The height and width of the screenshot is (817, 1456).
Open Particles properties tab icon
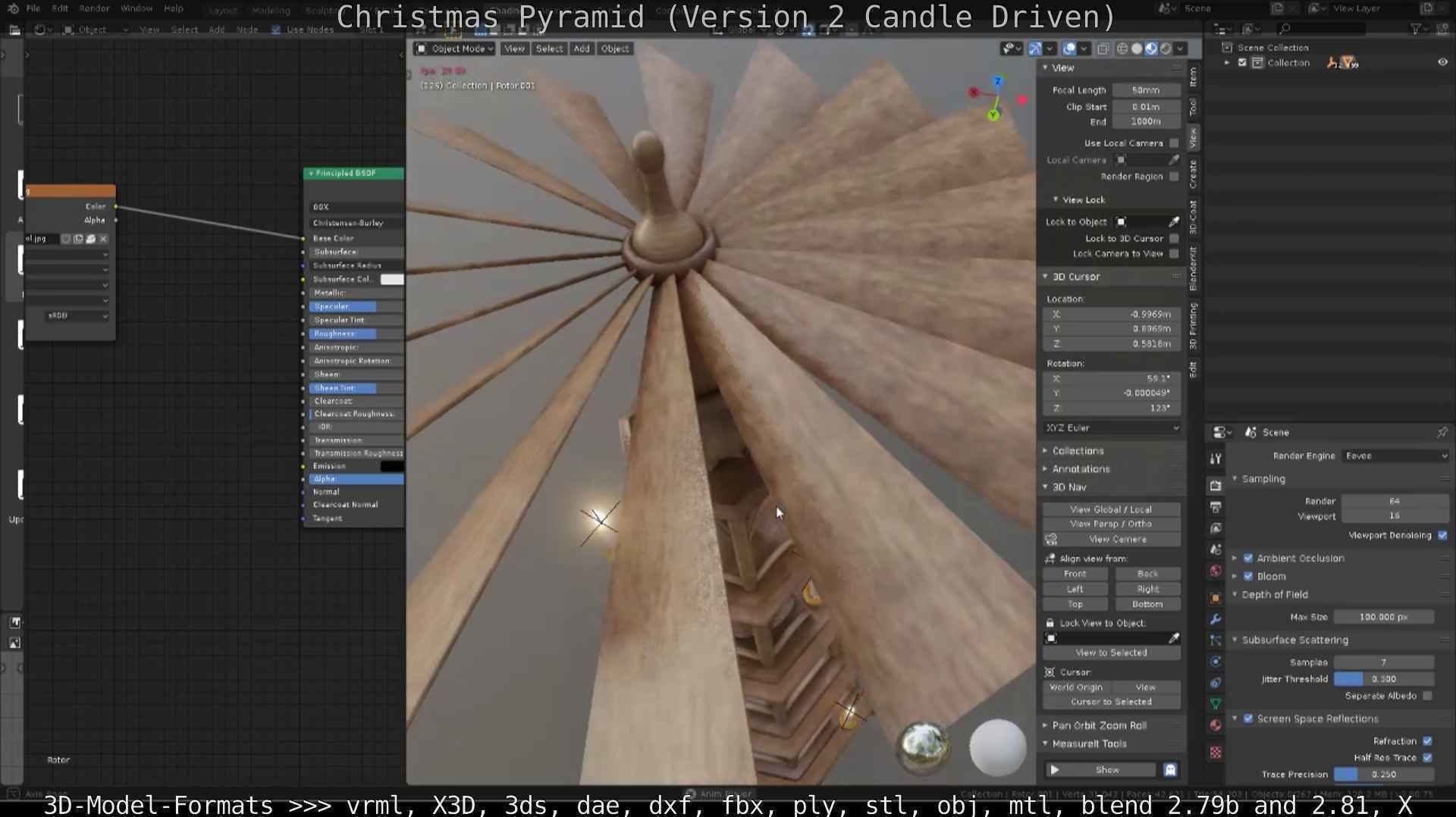click(1216, 640)
